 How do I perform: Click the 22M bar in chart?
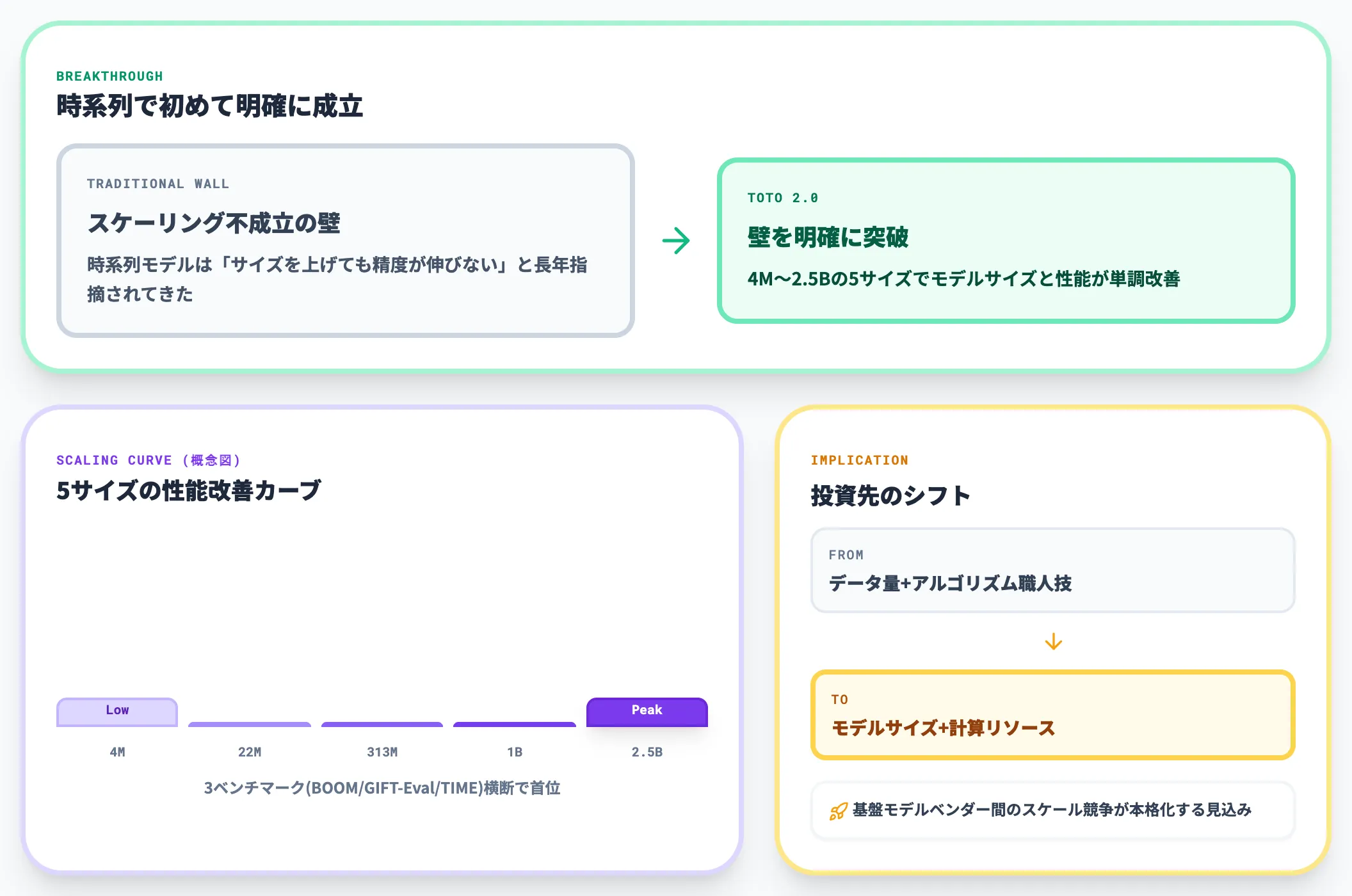[x=250, y=724]
